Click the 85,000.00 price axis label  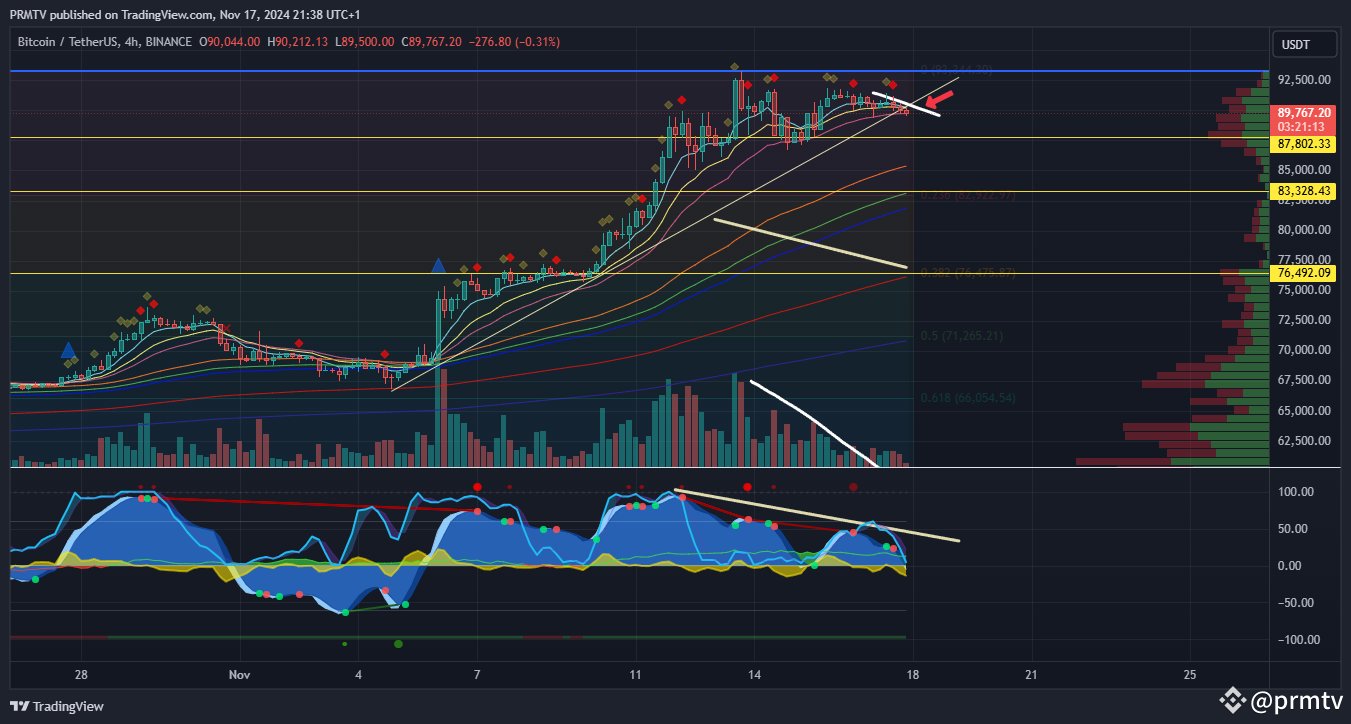point(1303,170)
